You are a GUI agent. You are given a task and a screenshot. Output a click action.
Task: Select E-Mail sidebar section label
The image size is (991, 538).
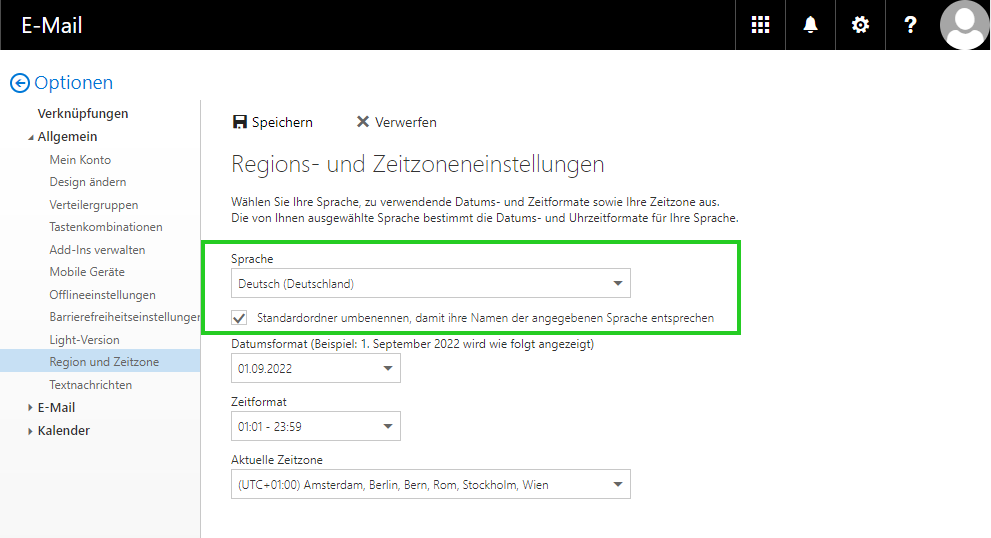tap(56, 408)
